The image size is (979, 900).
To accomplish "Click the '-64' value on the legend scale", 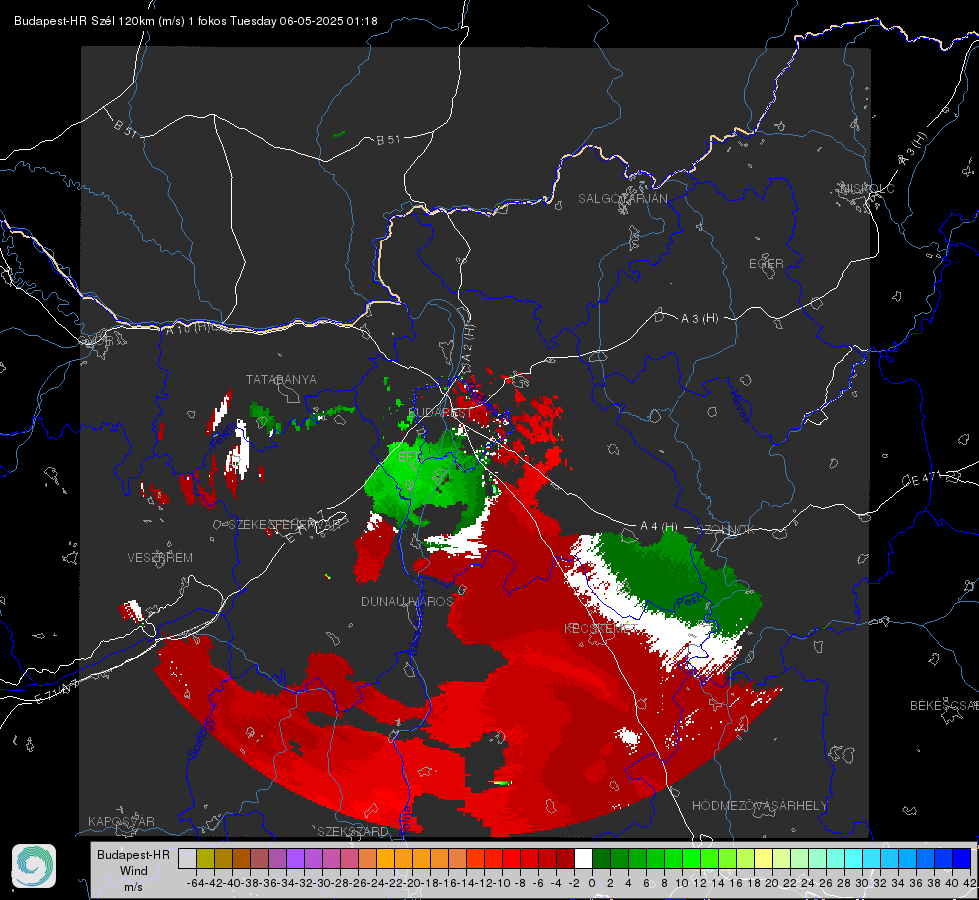I will tap(196, 883).
